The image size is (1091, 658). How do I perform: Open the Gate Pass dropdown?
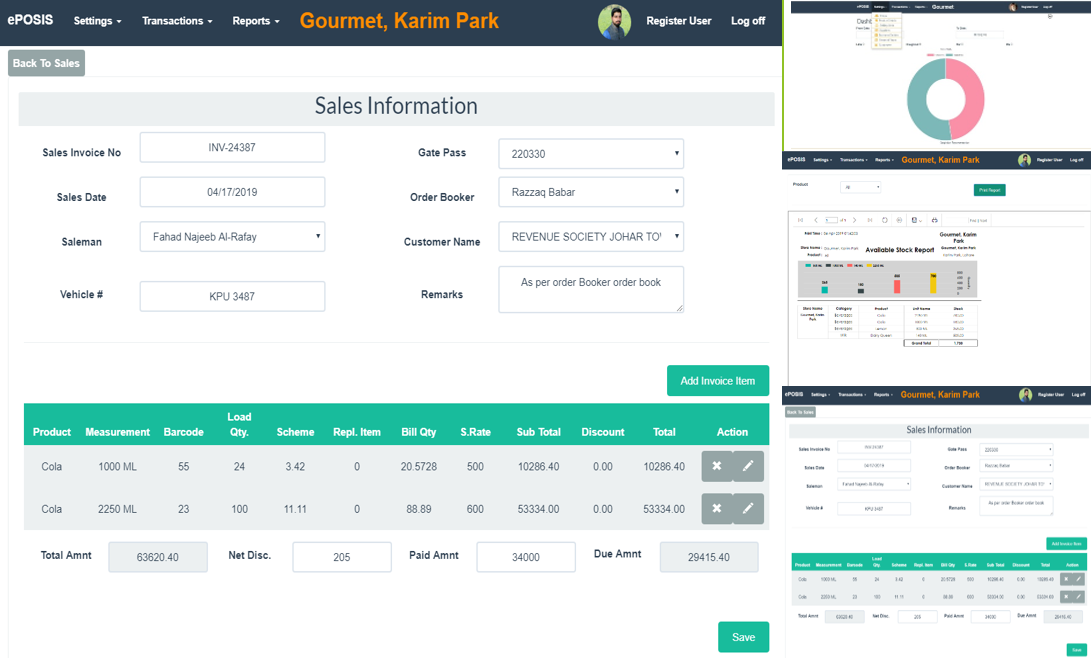591,154
